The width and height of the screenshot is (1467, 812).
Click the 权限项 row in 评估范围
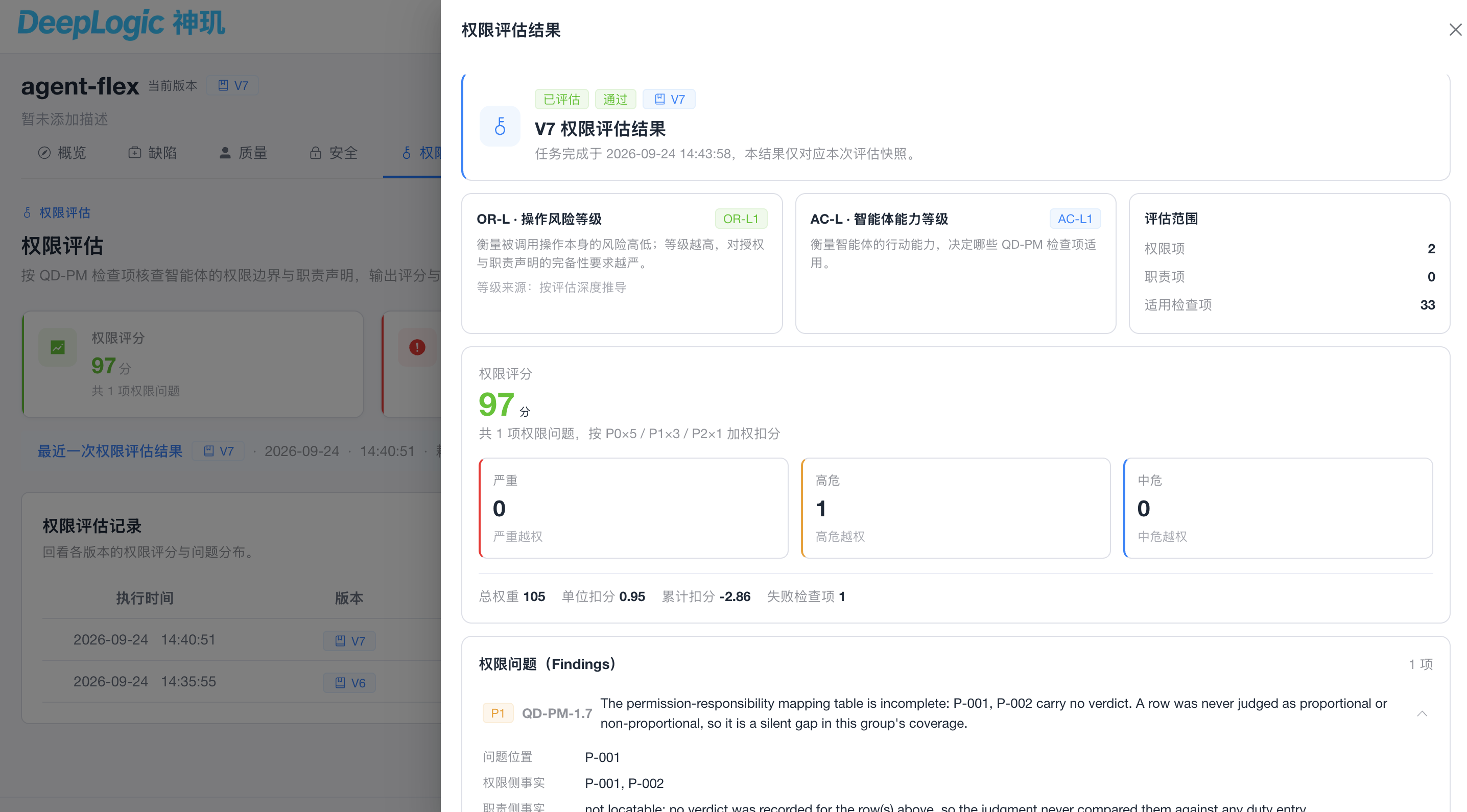(1289, 249)
